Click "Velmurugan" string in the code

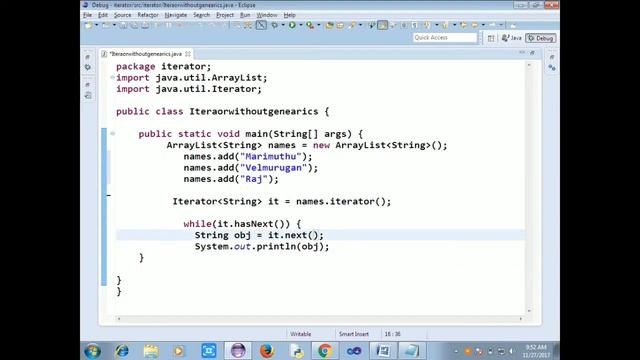pos(273,168)
